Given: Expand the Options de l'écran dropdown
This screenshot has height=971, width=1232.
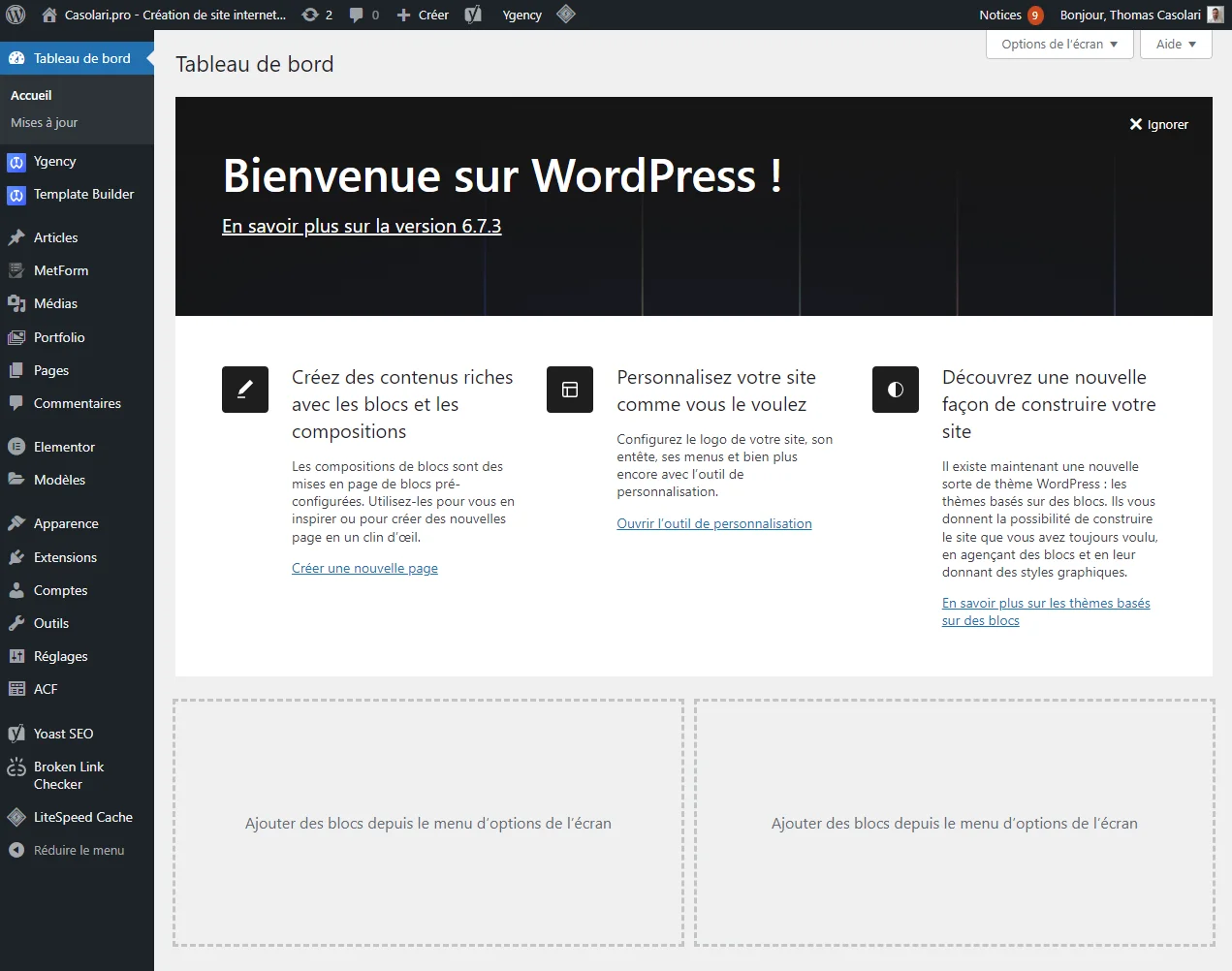Looking at the screenshot, I should coord(1058,45).
